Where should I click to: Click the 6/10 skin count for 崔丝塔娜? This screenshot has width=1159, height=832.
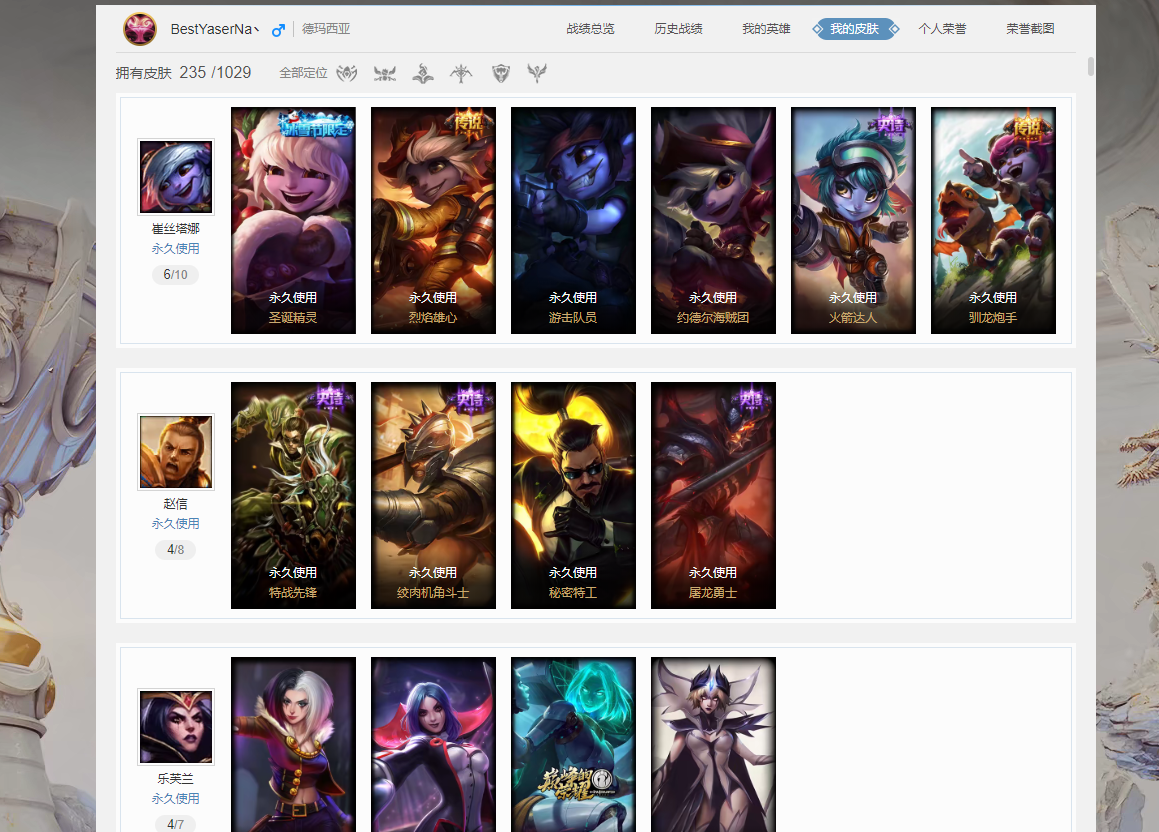pyautogui.click(x=176, y=275)
